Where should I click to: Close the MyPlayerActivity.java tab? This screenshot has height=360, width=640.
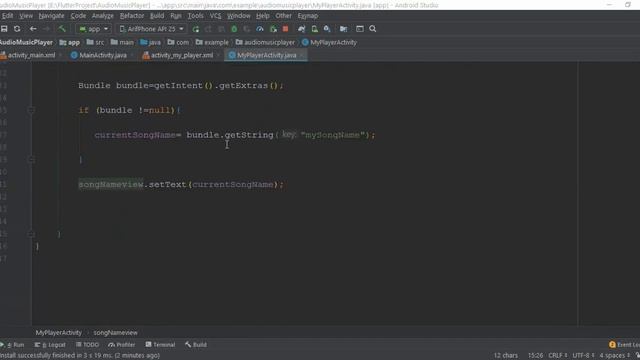302,55
